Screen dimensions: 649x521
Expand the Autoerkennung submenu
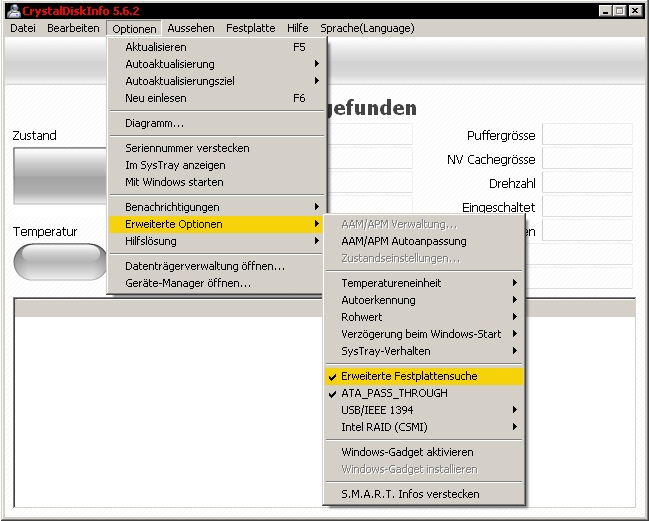tap(424, 300)
